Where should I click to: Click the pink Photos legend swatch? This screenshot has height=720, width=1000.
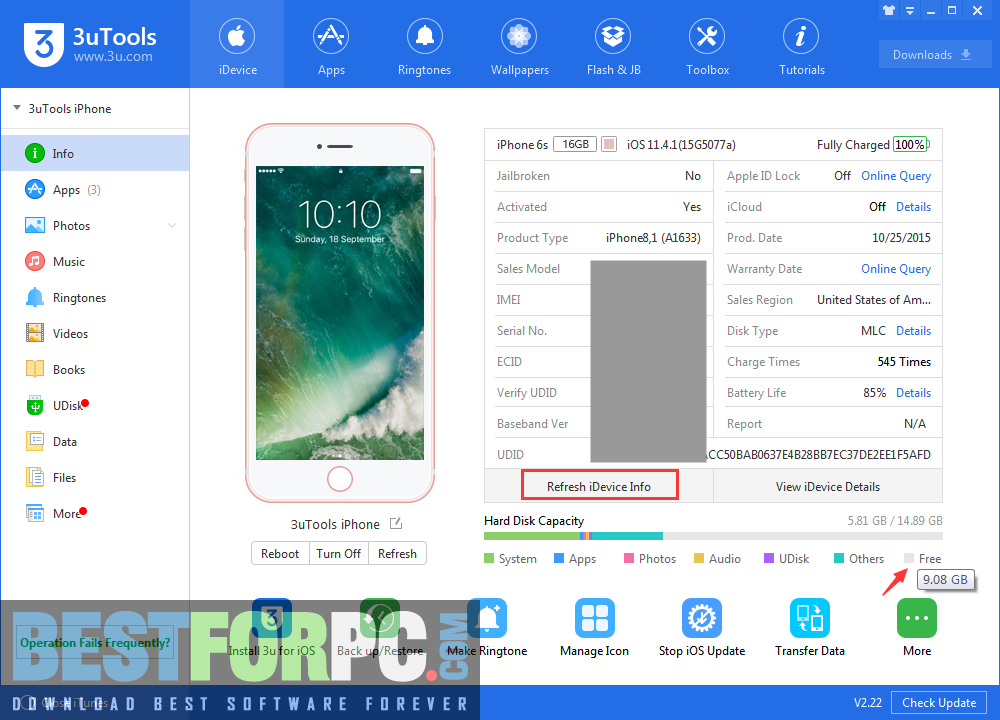[x=629, y=559]
